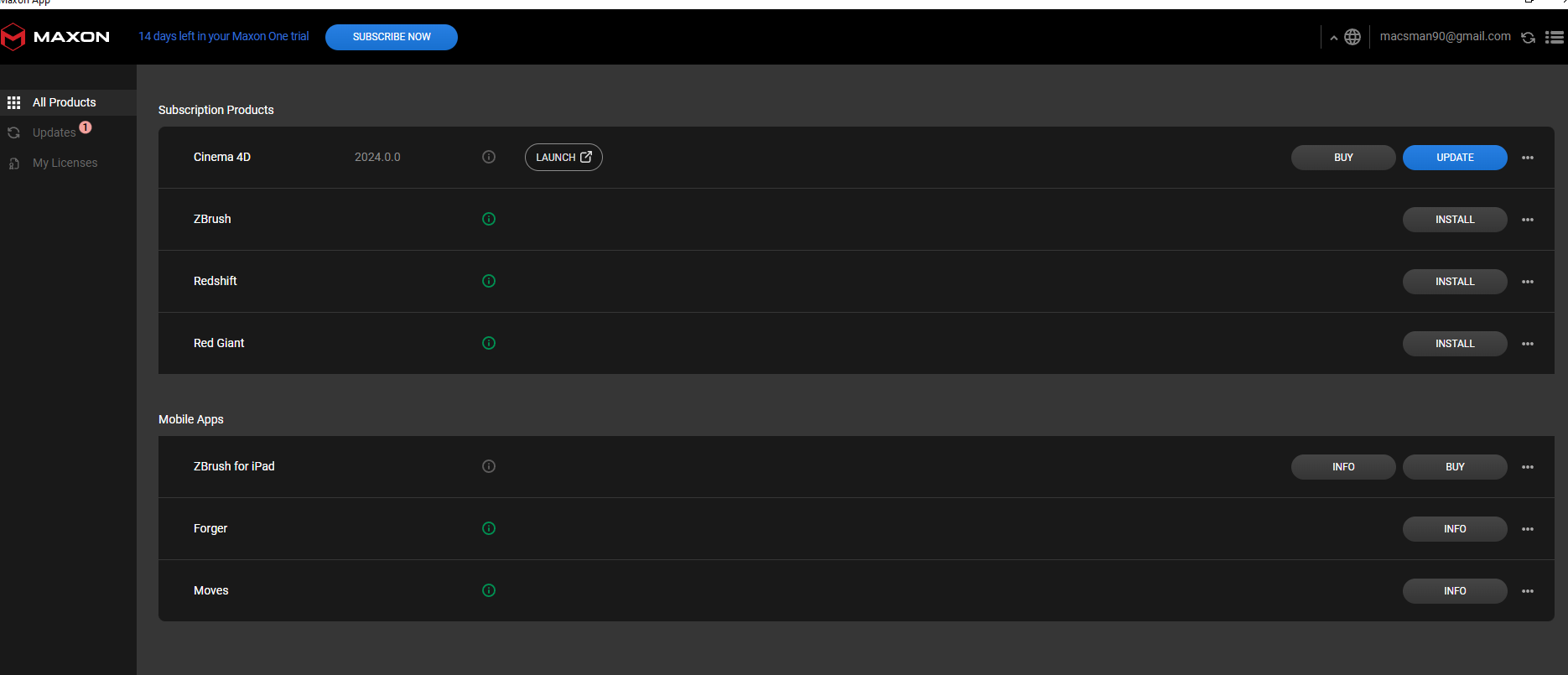This screenshot has width=1568, height=675.
Task: Open the language globe icon
Action: [1353, 37]
